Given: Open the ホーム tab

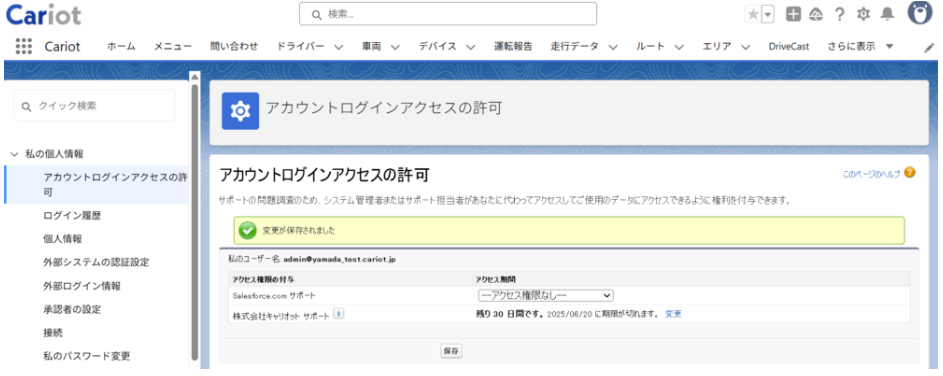Looking at the screenshot, I should click(121, 46).
